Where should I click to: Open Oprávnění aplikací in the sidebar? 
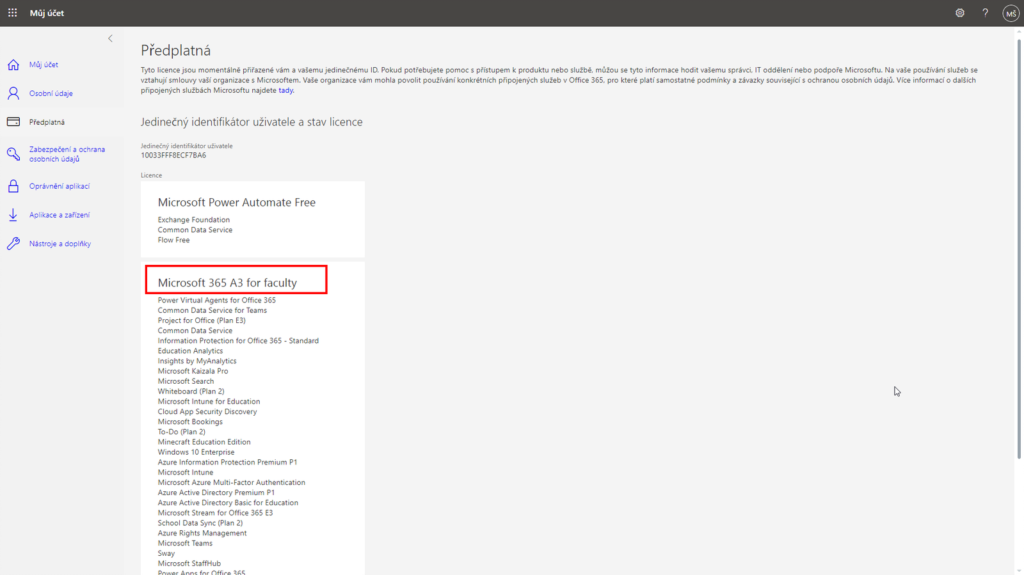click(x=59, y=186)
